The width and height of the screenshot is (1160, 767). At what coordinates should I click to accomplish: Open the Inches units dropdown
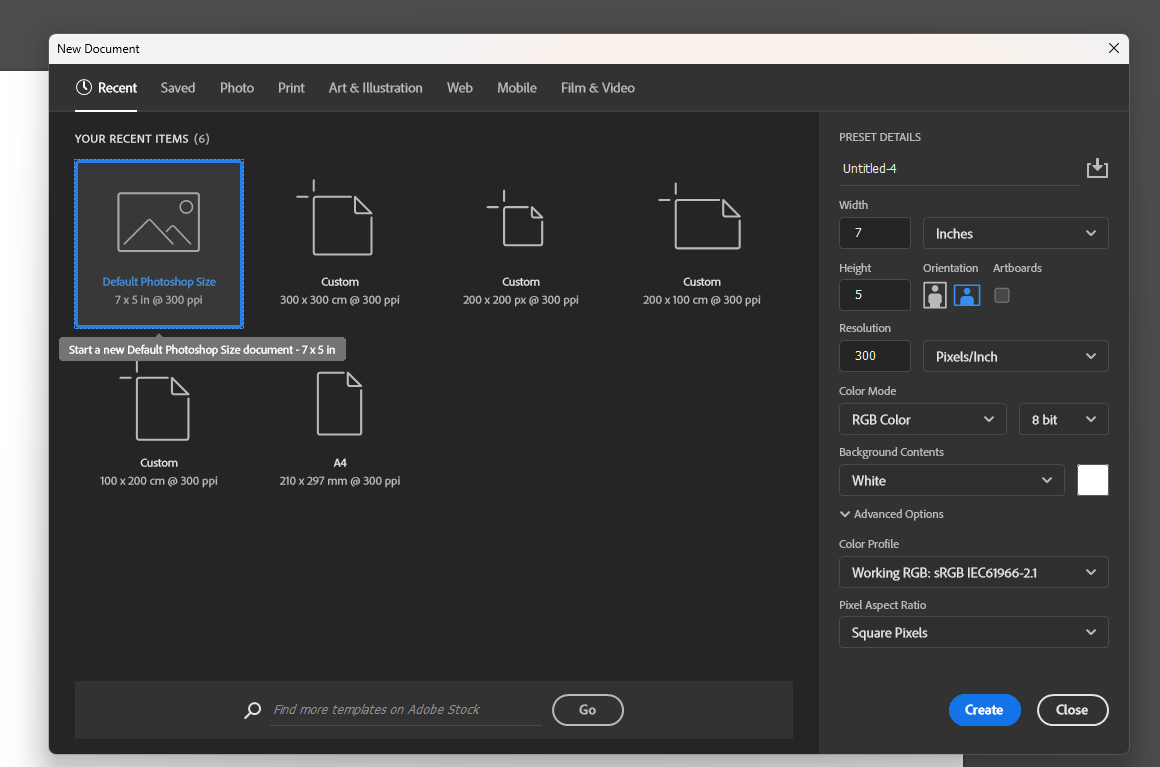pos(1015,233)
